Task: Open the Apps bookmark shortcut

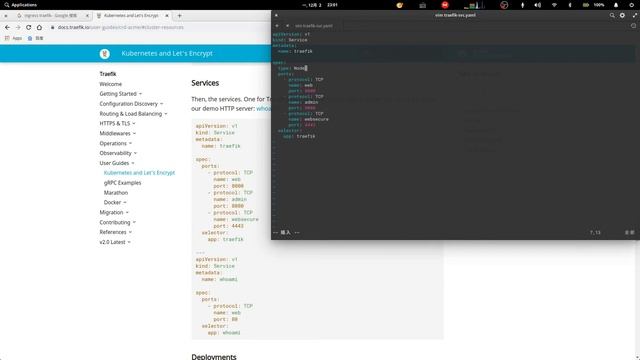Action: coord(13,38)
